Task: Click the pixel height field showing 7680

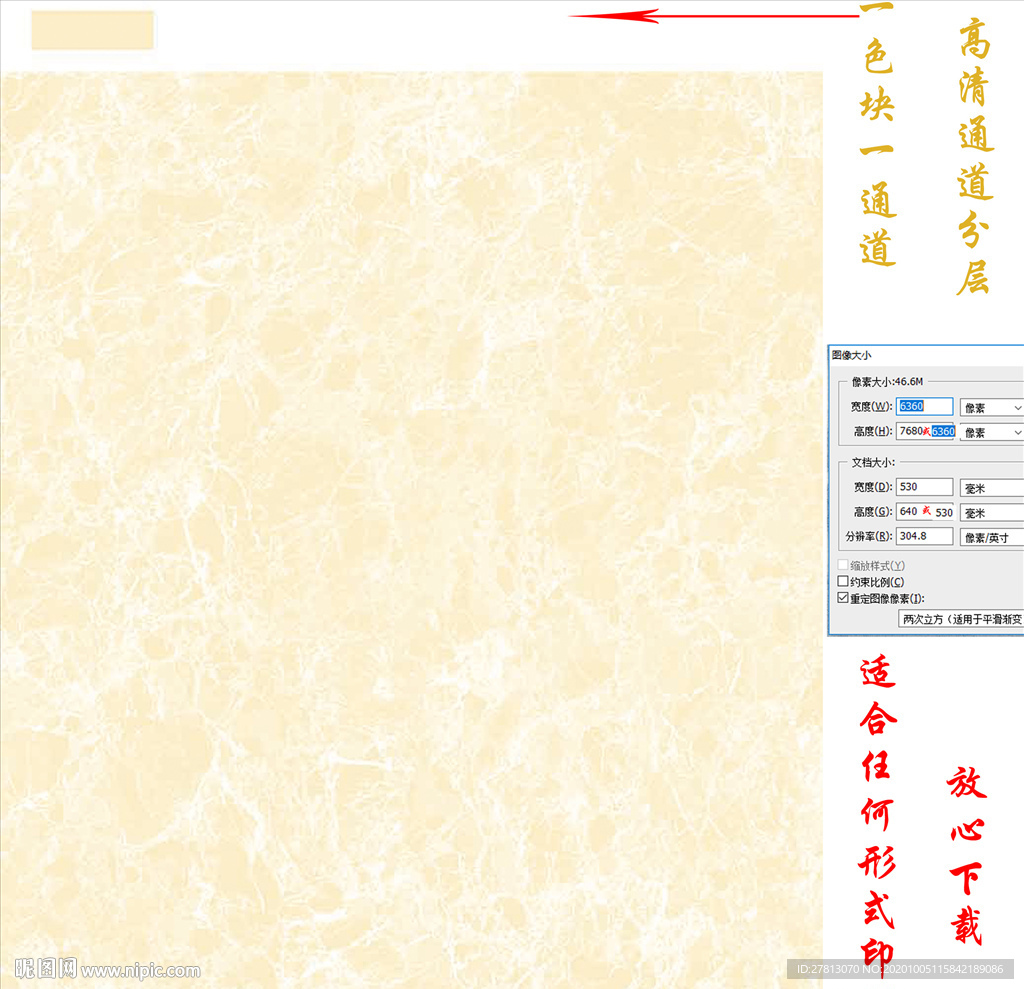Action: pyautogui.click(x=925, y=431)
